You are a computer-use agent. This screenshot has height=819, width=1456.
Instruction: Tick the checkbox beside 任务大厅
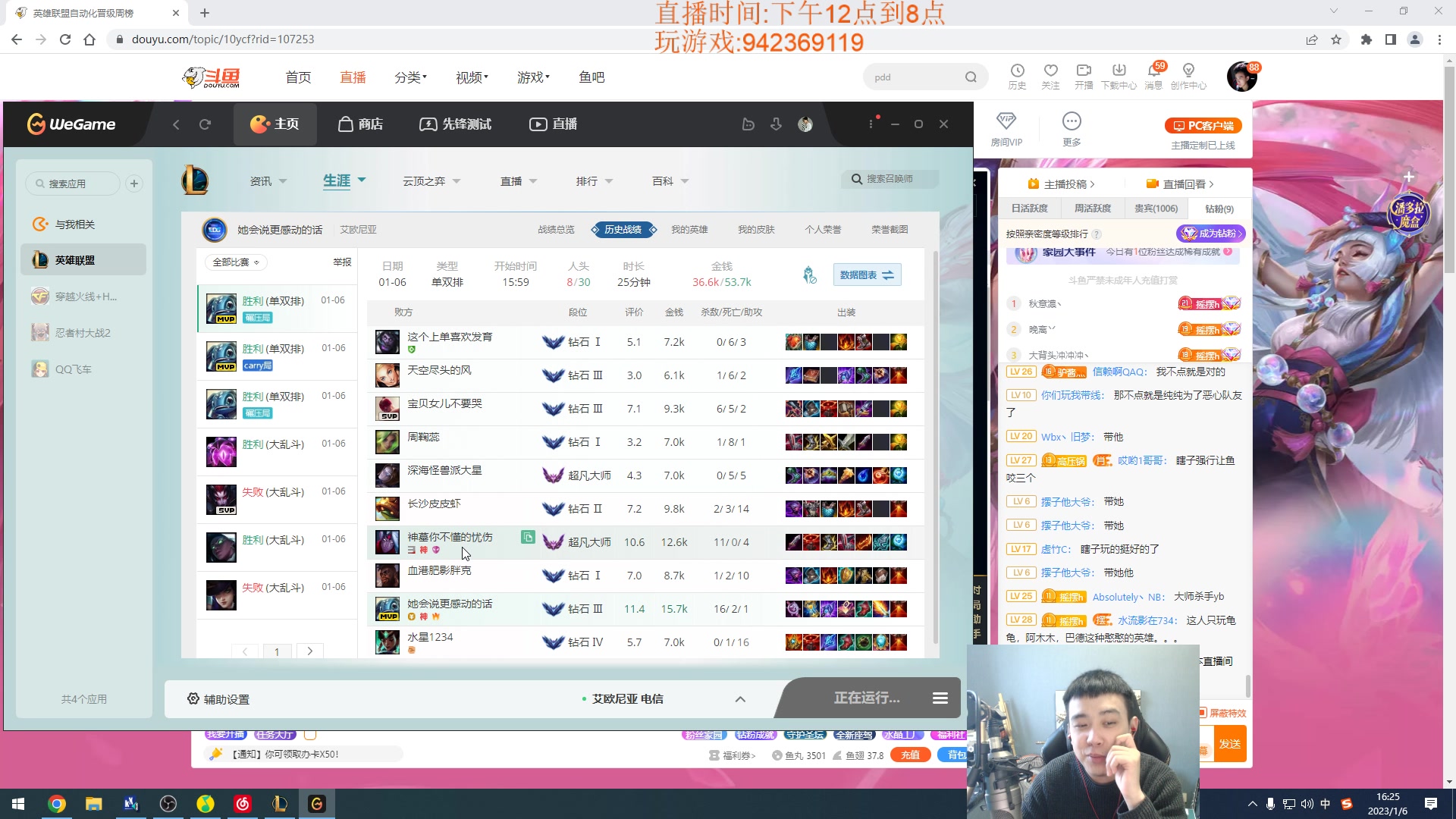point(310,735)
